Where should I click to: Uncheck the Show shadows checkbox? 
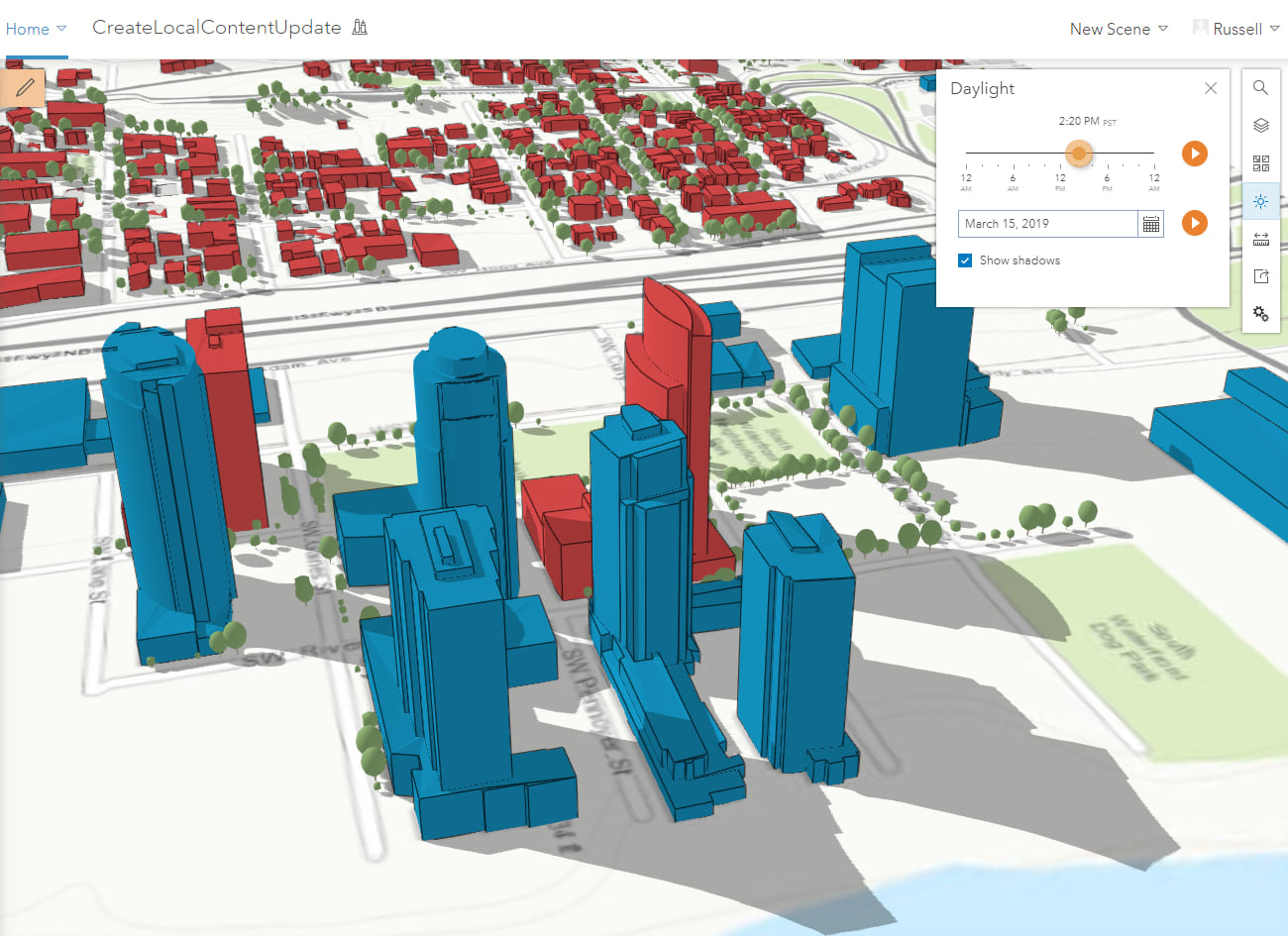click(965, 260)
